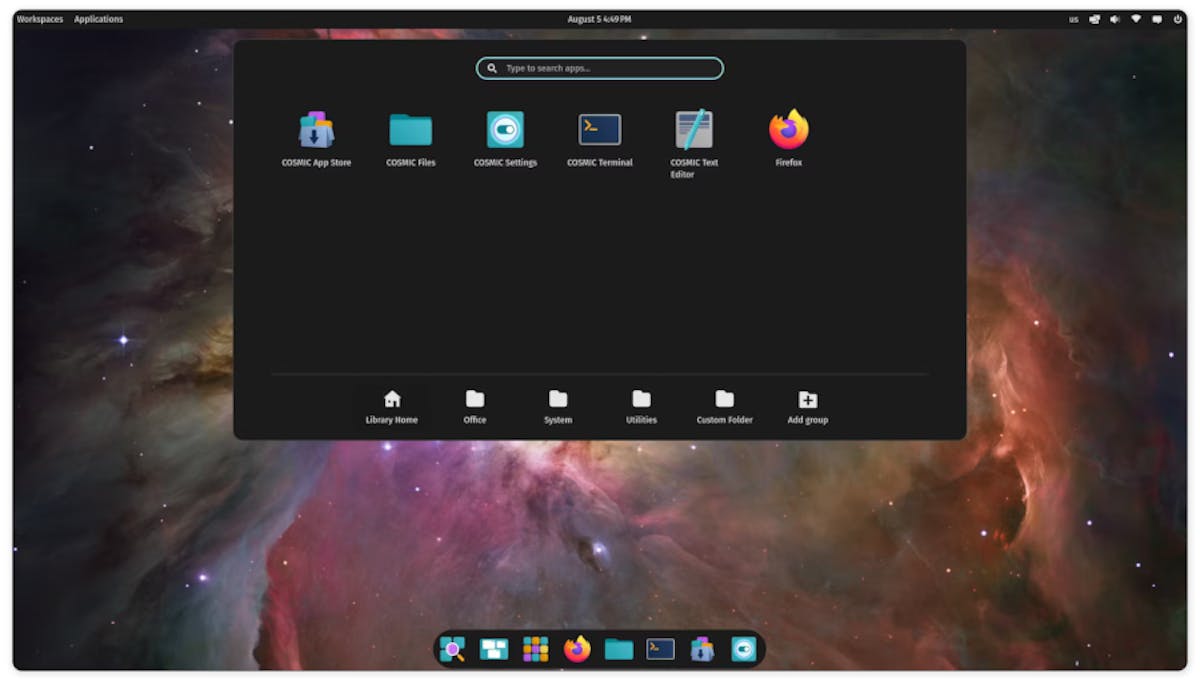This screenshot has height=681, width=1200.
Task: Open the Settings toggle icon in the dock
Action: coord(744,650)
